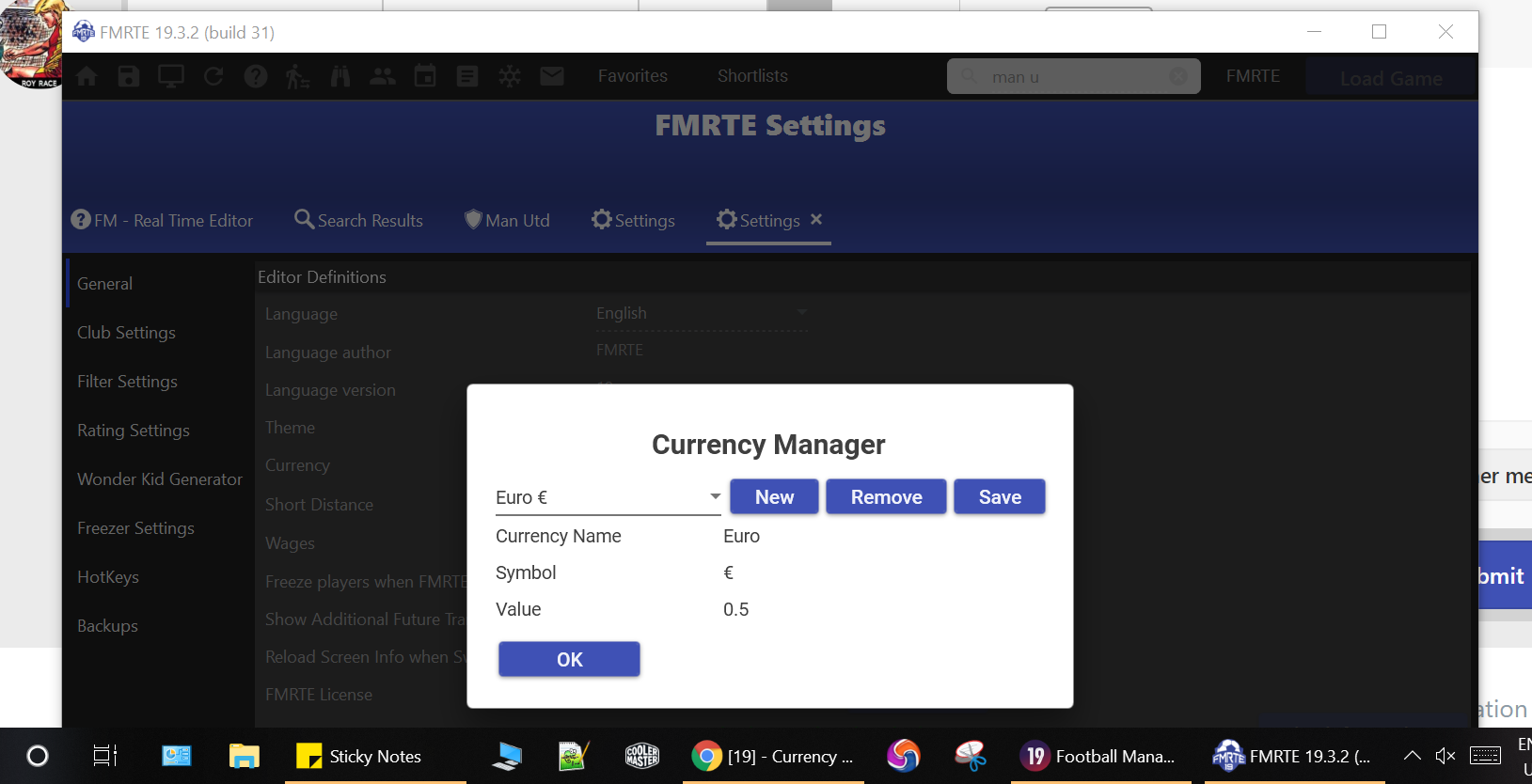Click the 'Short Distance' setting label
This screenshot has width=1532, height=784.
click(319, 505)
